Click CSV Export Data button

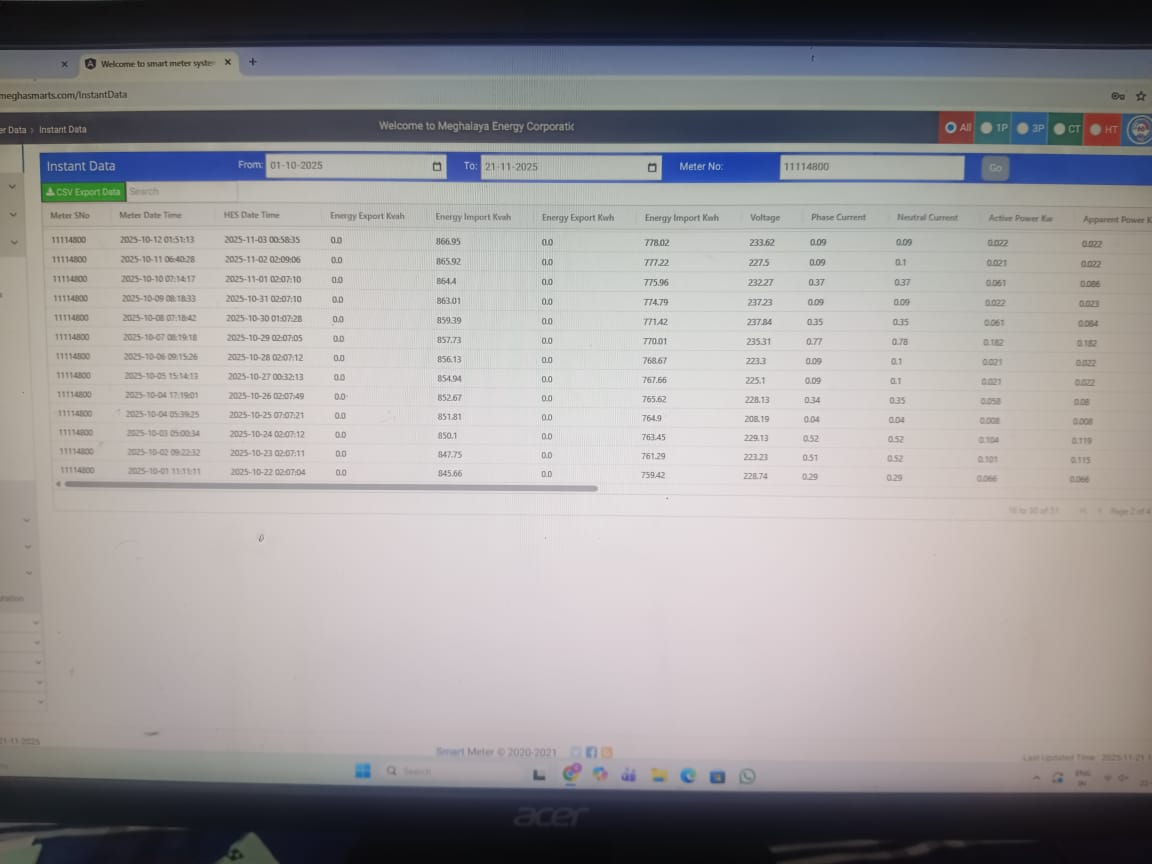click(83, 192)
